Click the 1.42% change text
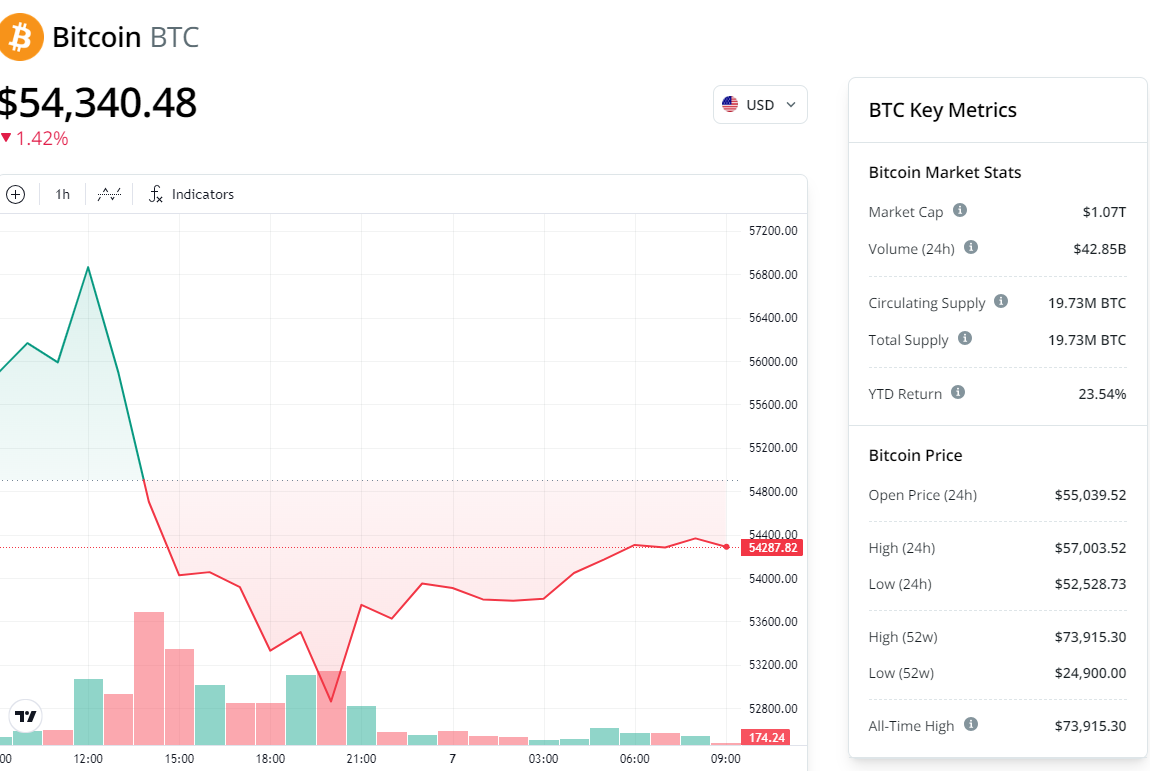The image size is (1150, 771). tap(42, 139)
